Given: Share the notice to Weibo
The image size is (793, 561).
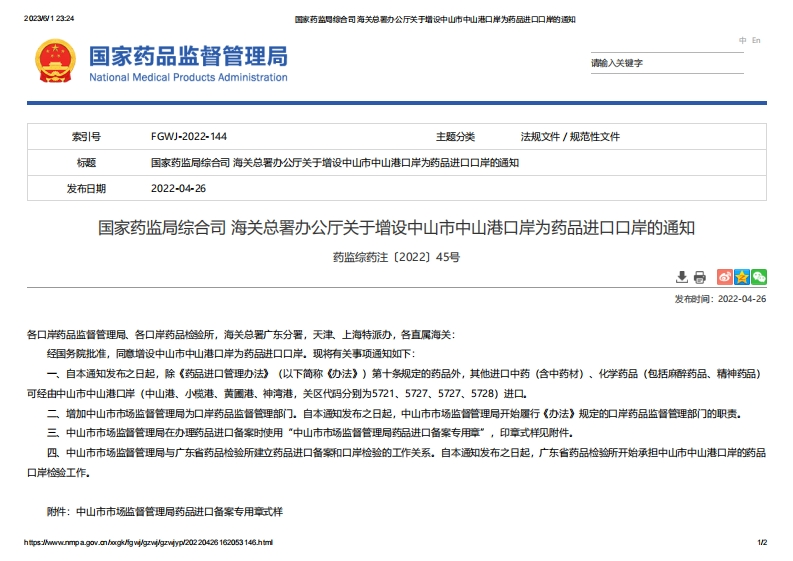Looking at the screenshot, I should point(725,277).
